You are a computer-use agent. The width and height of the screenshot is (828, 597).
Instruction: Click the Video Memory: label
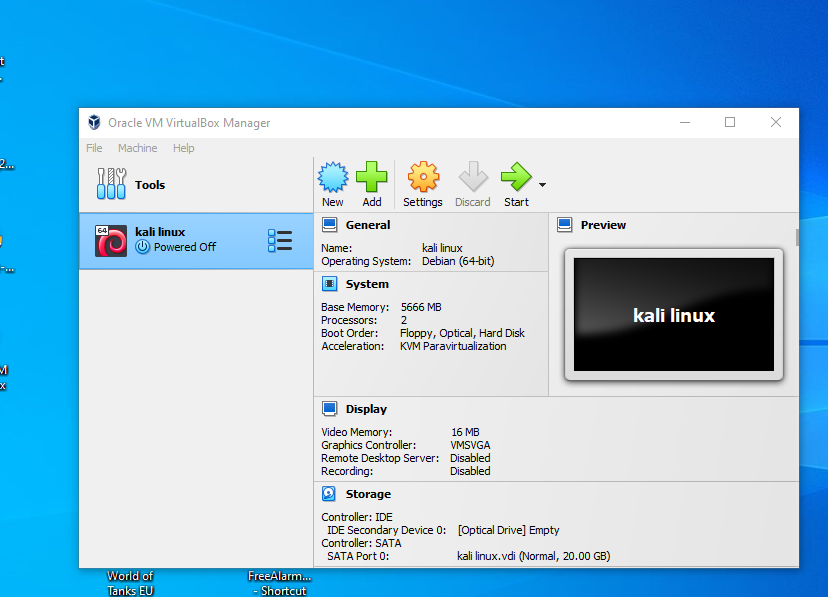pyautogui.click(x=356, y=432)
